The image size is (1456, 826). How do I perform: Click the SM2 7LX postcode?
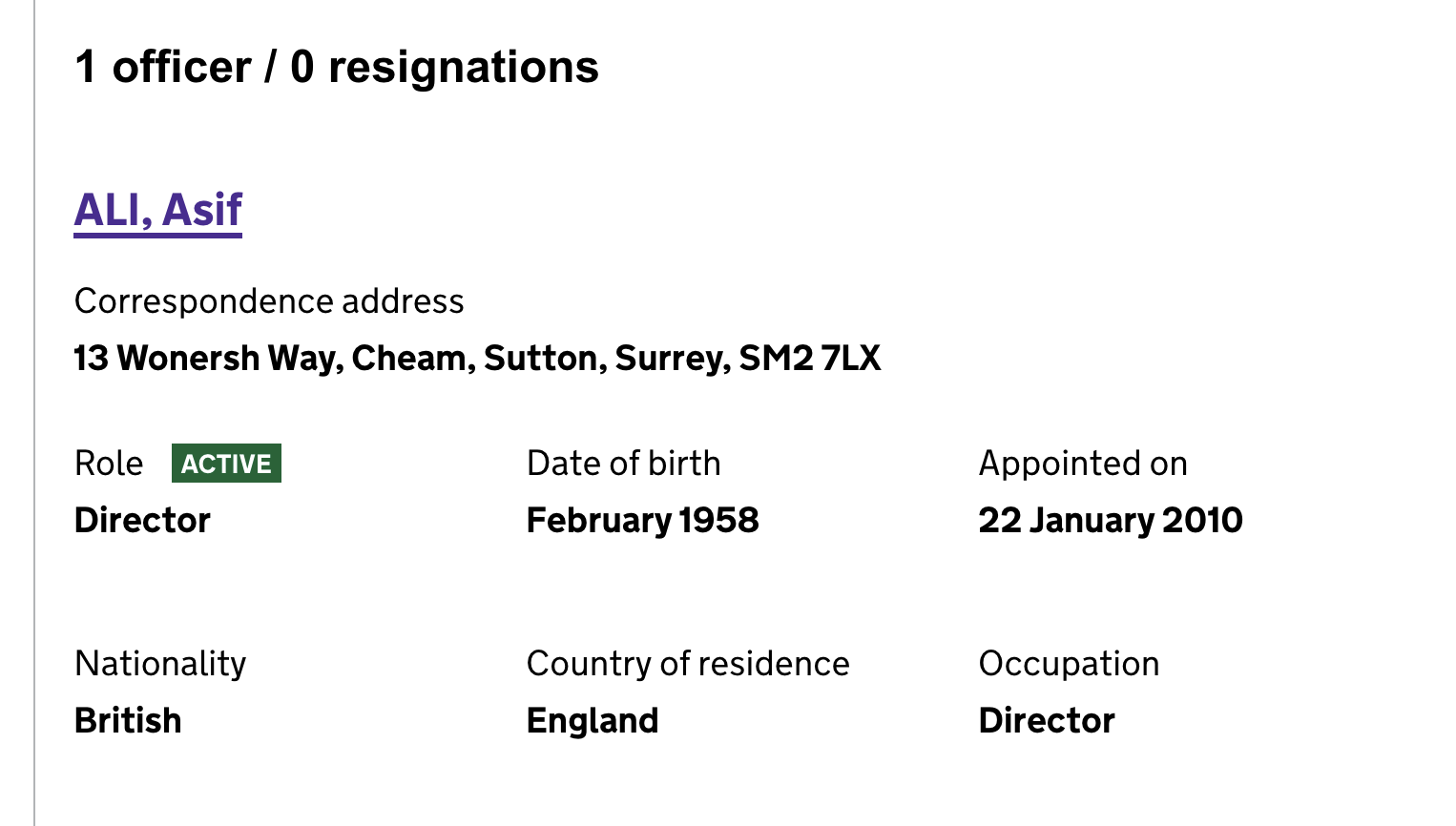(x=809, y=359)
